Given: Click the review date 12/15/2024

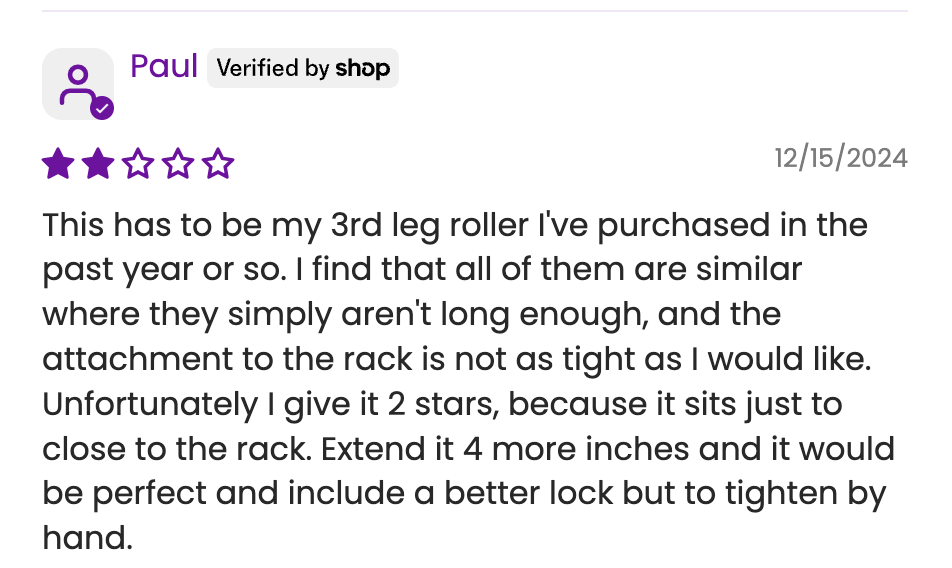Looking at the screenshot, I should (x=841, y=158).
